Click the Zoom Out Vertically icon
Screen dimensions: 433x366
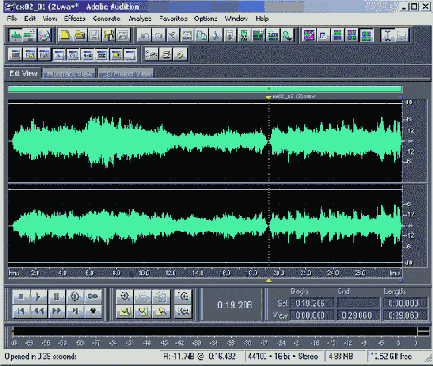(183, 311)
